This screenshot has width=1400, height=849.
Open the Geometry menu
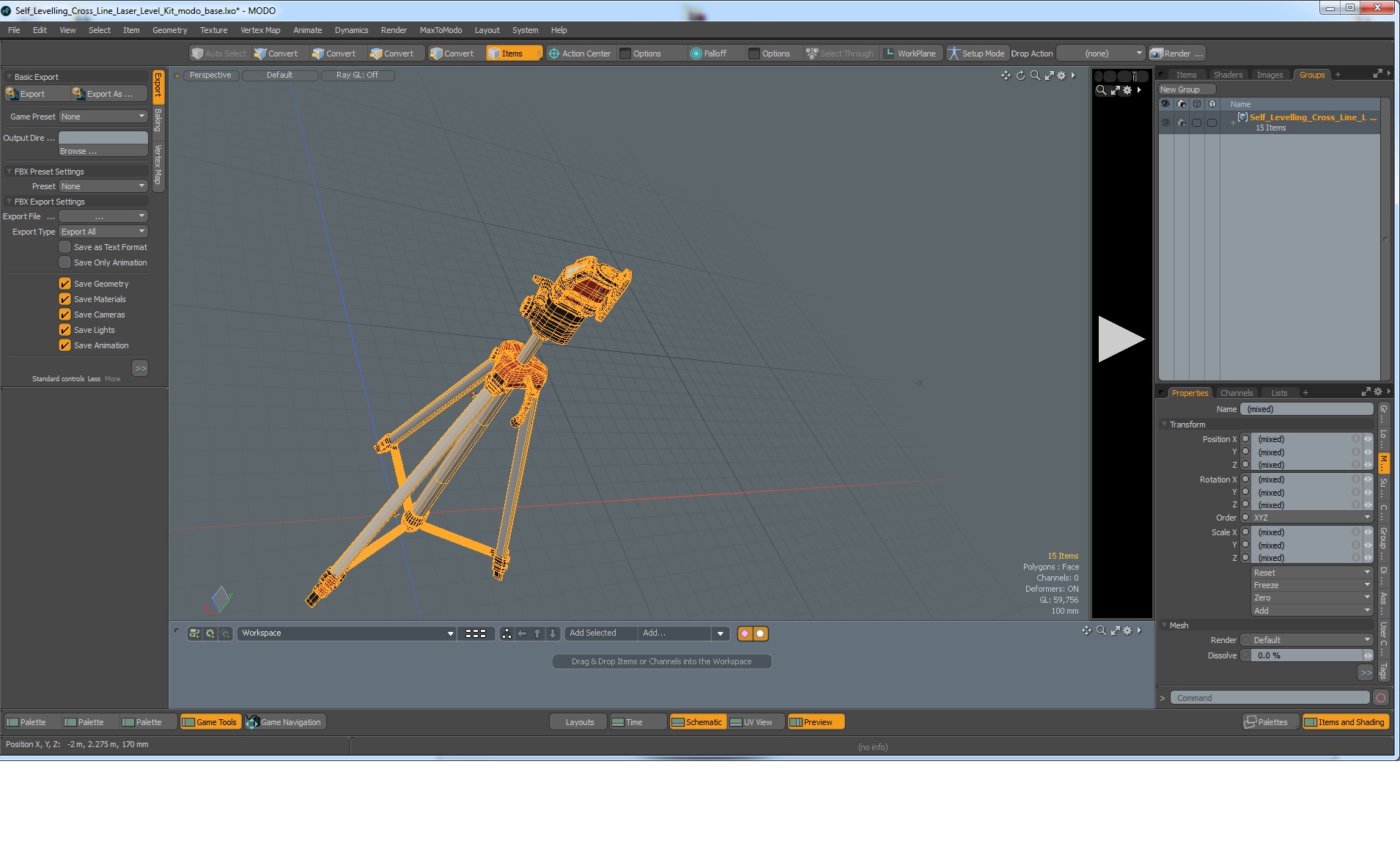(169, 30)
